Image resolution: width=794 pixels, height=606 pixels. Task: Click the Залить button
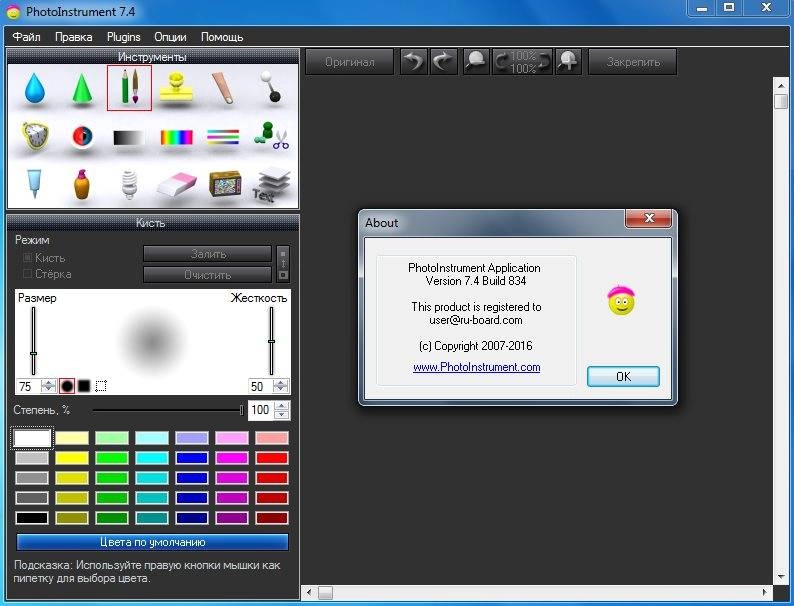pos(208,254)
